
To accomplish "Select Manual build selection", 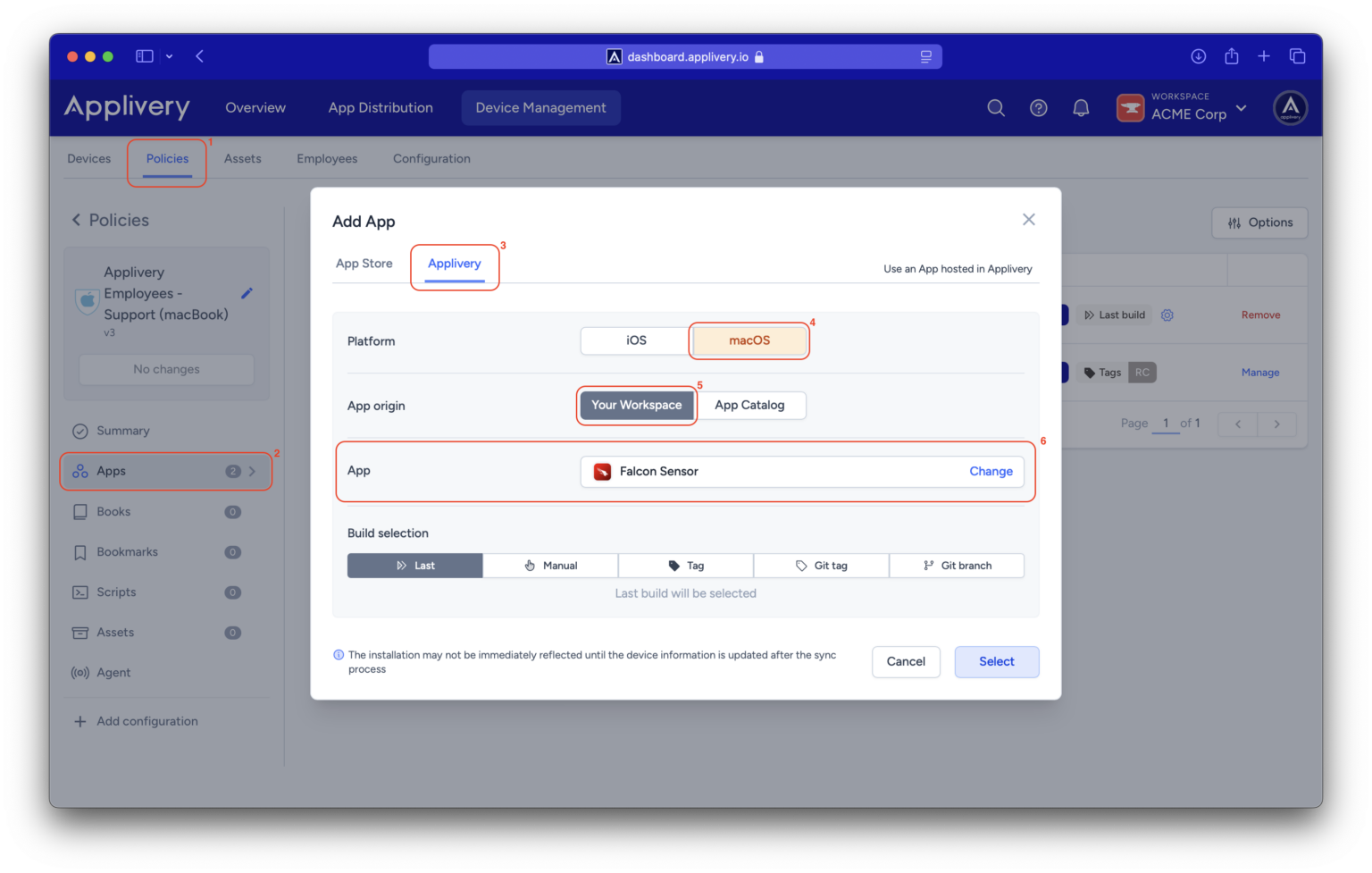I will (550, 565).
